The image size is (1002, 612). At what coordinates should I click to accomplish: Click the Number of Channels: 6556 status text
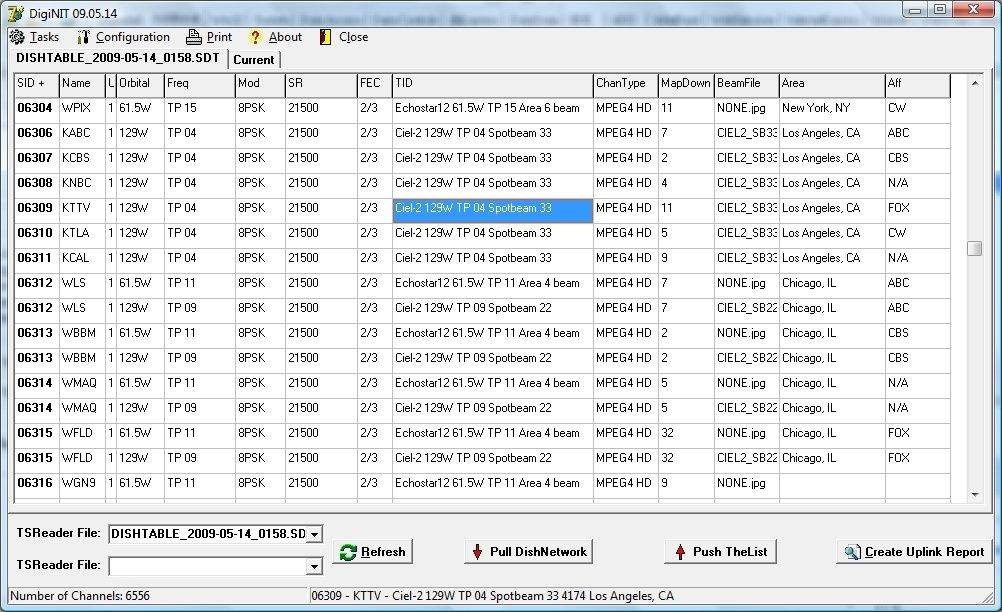tap(80, 596)
